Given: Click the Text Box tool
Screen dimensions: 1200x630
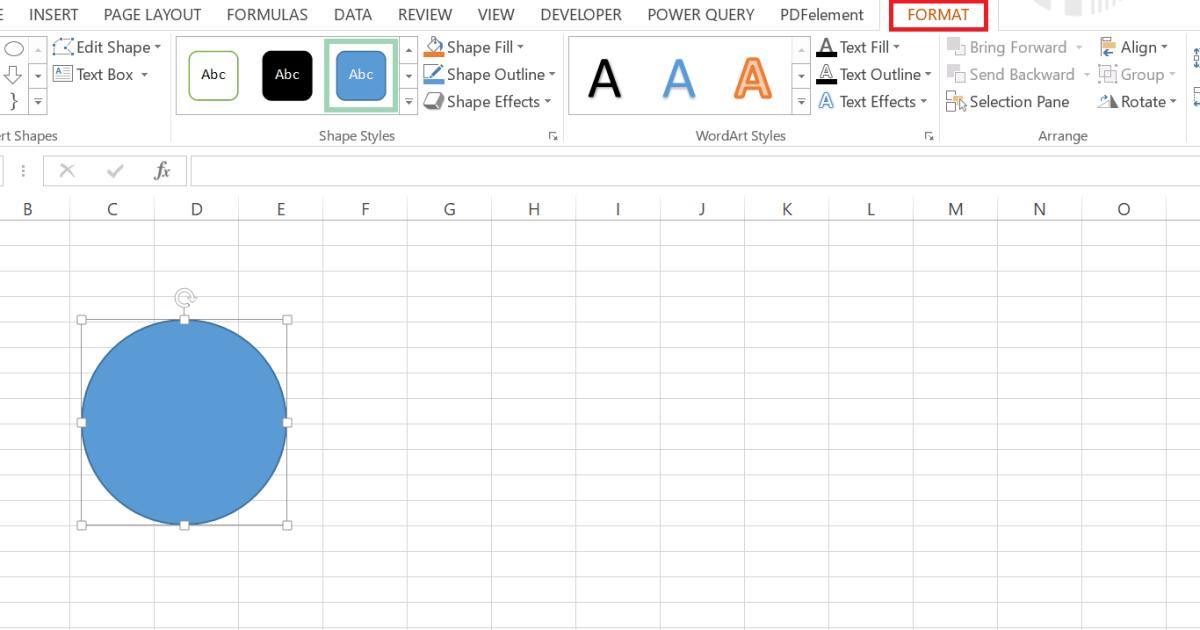Looking at the screenshot, I should pyautogui.click(x=97, y=74).
